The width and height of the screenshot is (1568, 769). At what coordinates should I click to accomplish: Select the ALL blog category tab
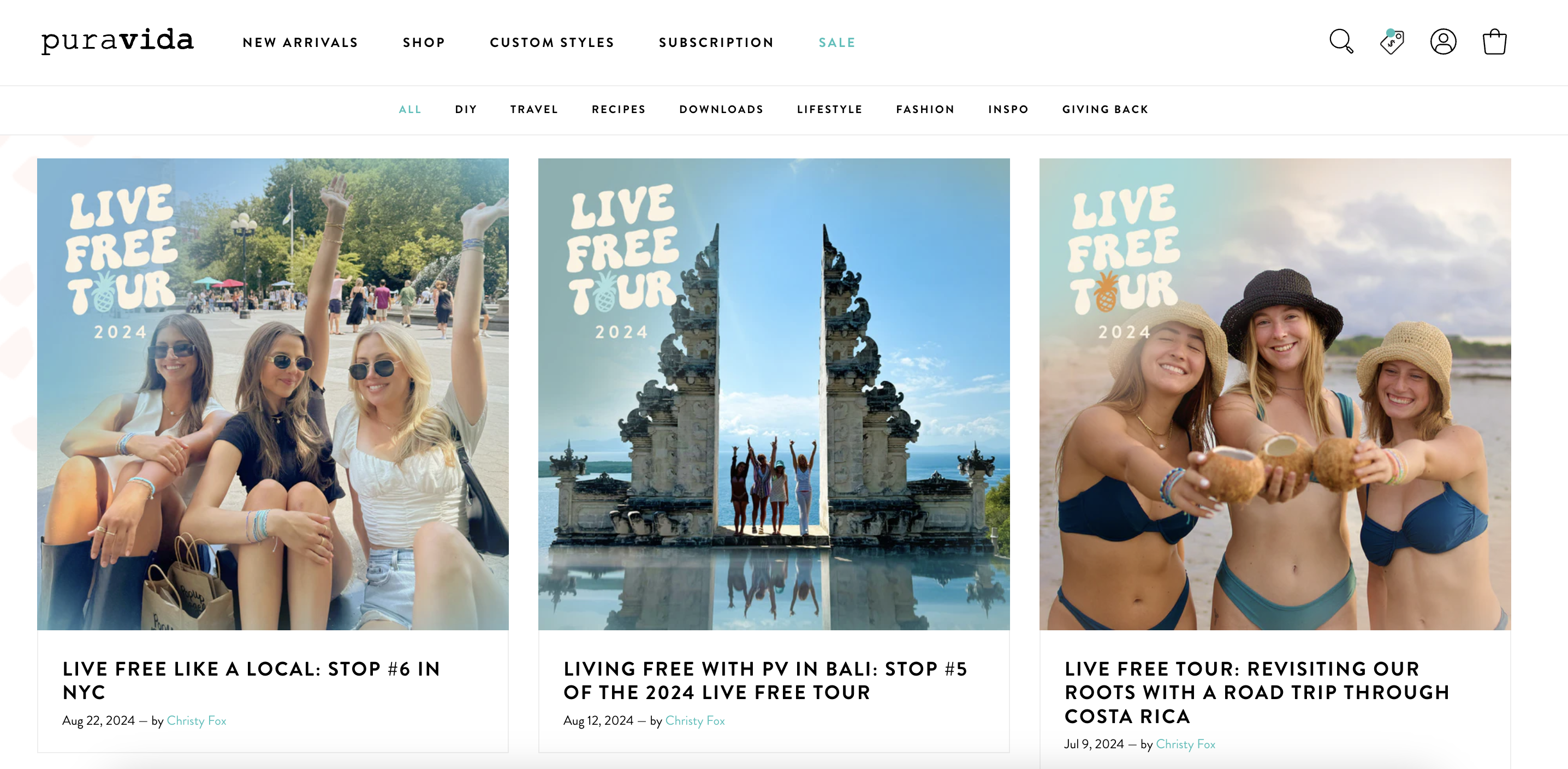click(410, 110)
